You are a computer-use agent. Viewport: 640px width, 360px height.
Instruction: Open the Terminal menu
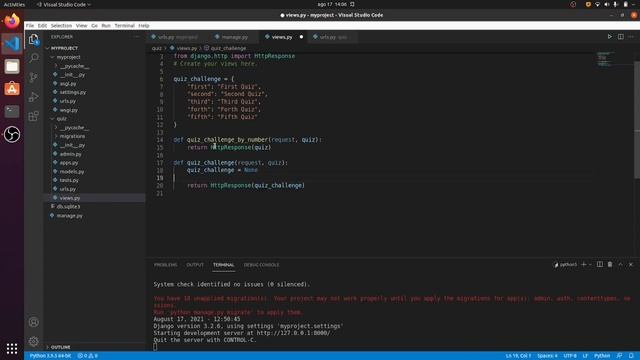pyautogui.click(x=124, y=25)
